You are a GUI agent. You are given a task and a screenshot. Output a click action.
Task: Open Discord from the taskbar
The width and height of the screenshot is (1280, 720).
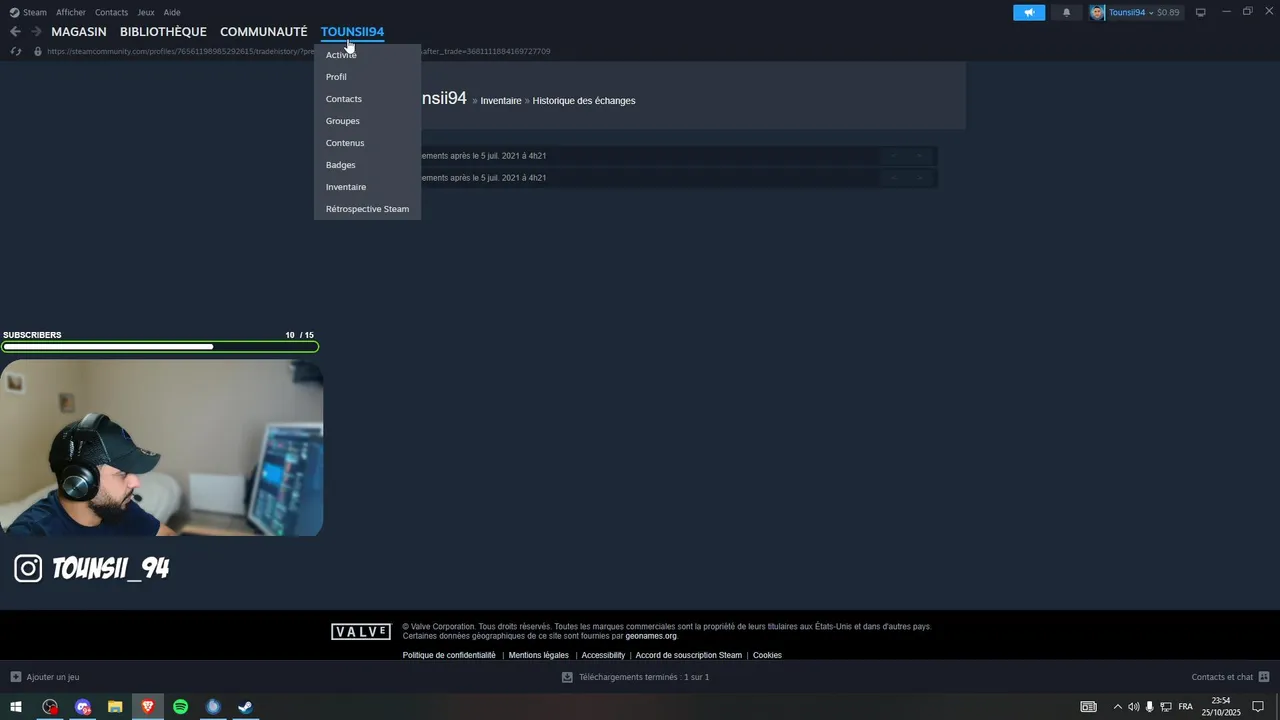pos(83,707)
